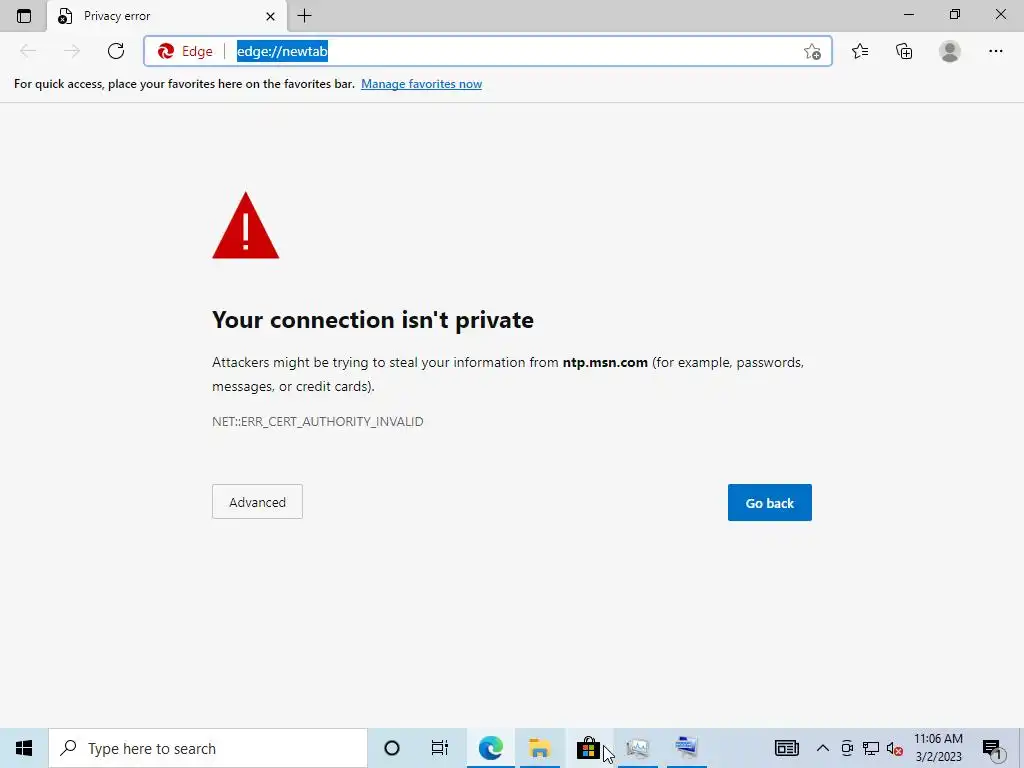Refresh the current page
The image size is (1024, 768).
pos(116,51)
